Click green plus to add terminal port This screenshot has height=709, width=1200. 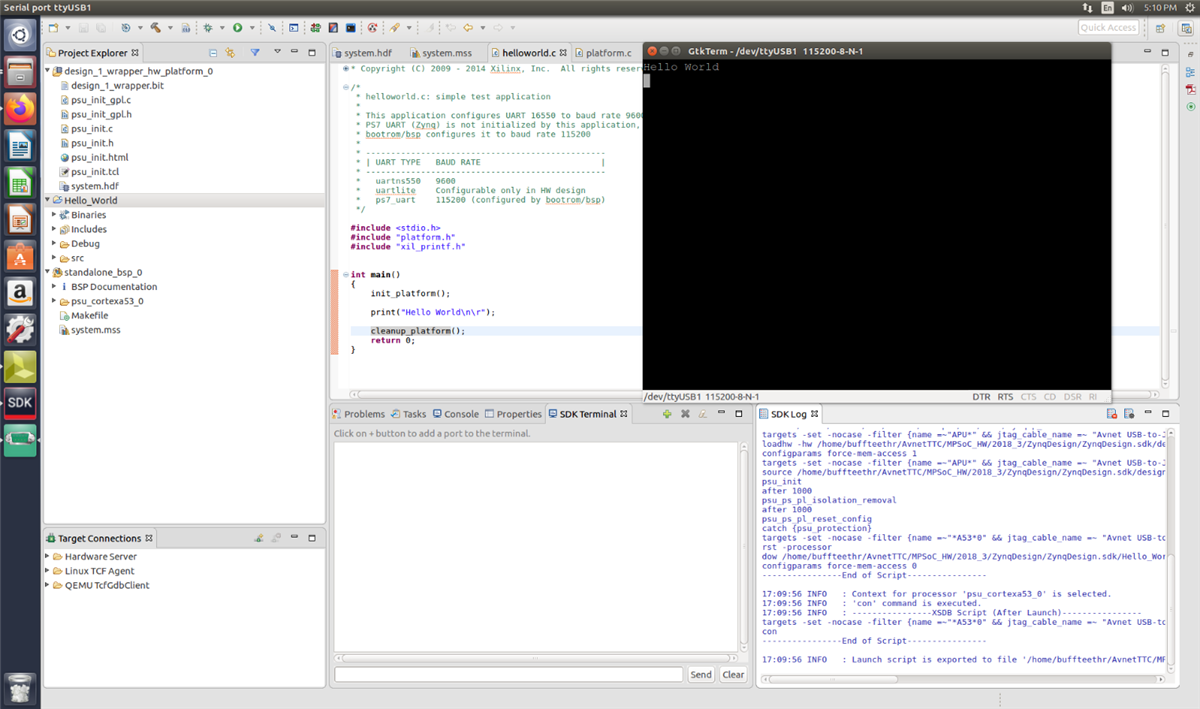667,414
